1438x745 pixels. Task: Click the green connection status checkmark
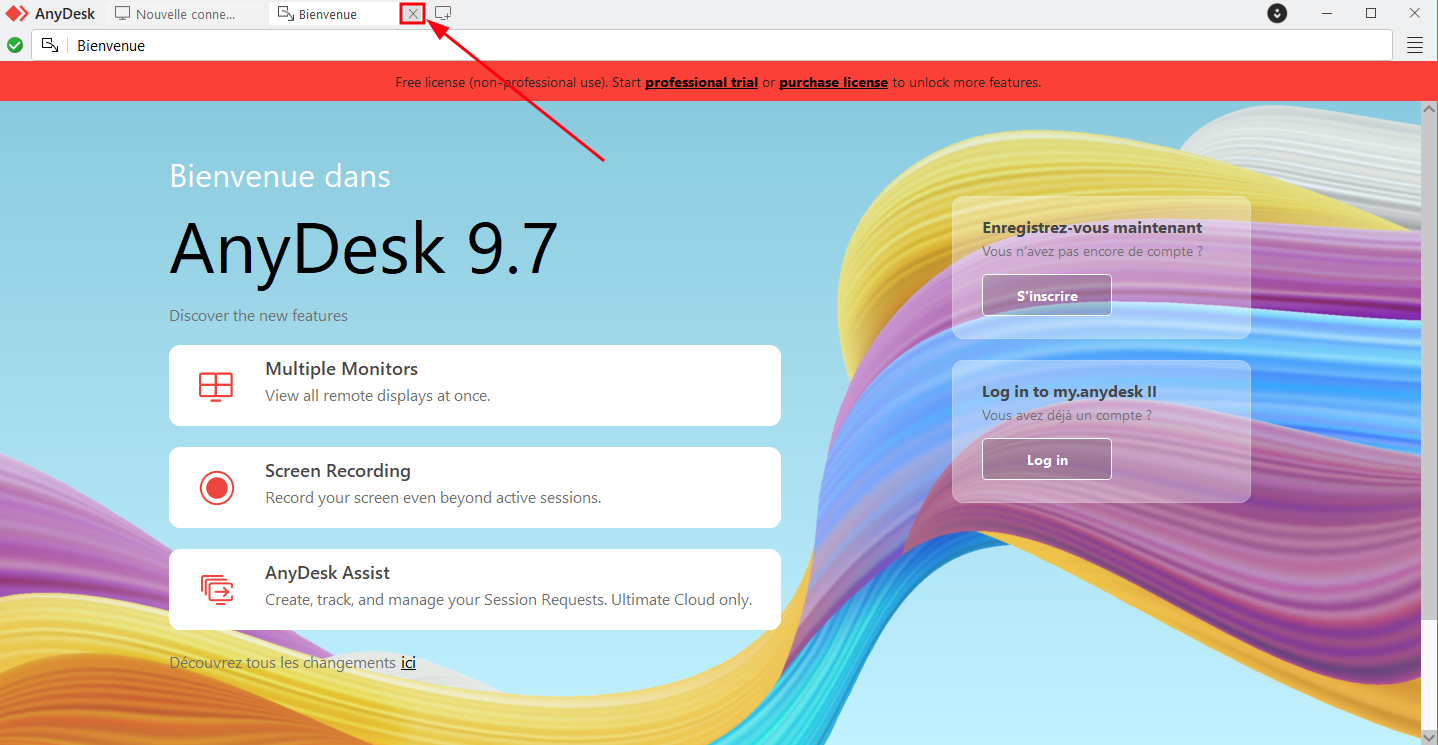(x=15, y=45)
